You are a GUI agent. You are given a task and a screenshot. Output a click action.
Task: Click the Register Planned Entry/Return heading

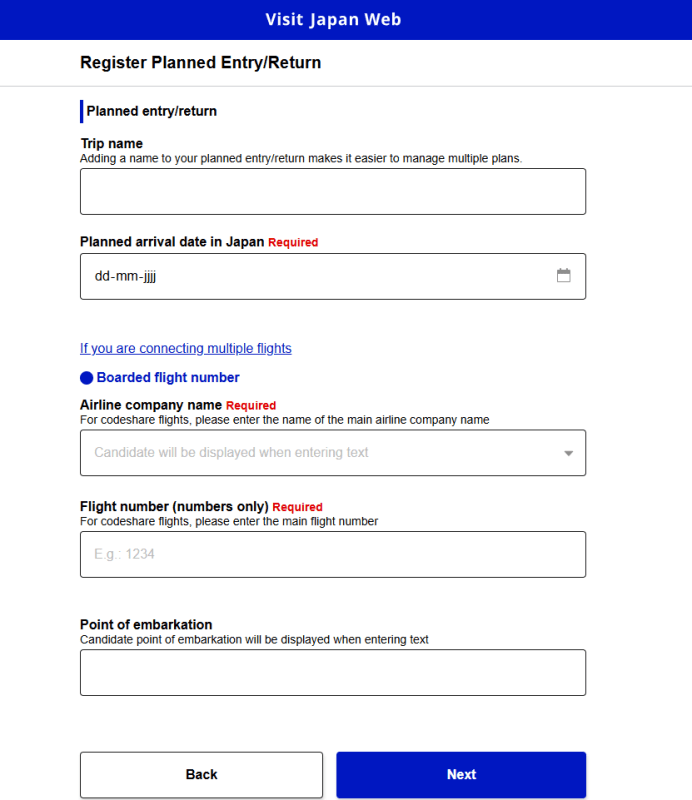[200, 63]
